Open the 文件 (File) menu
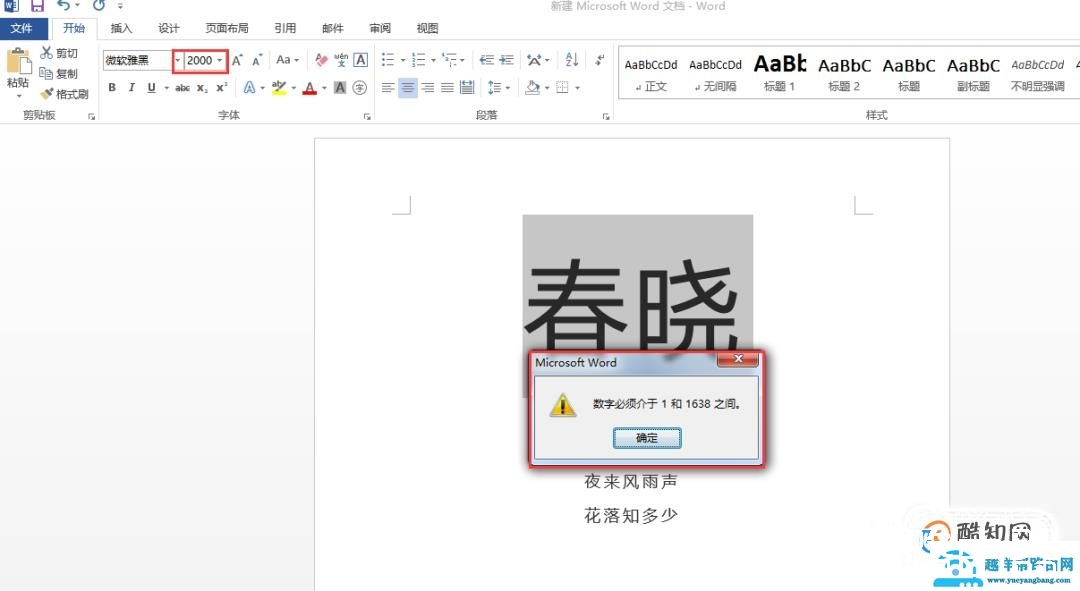This screenshot has height=591, width=1080. point(23,28)
